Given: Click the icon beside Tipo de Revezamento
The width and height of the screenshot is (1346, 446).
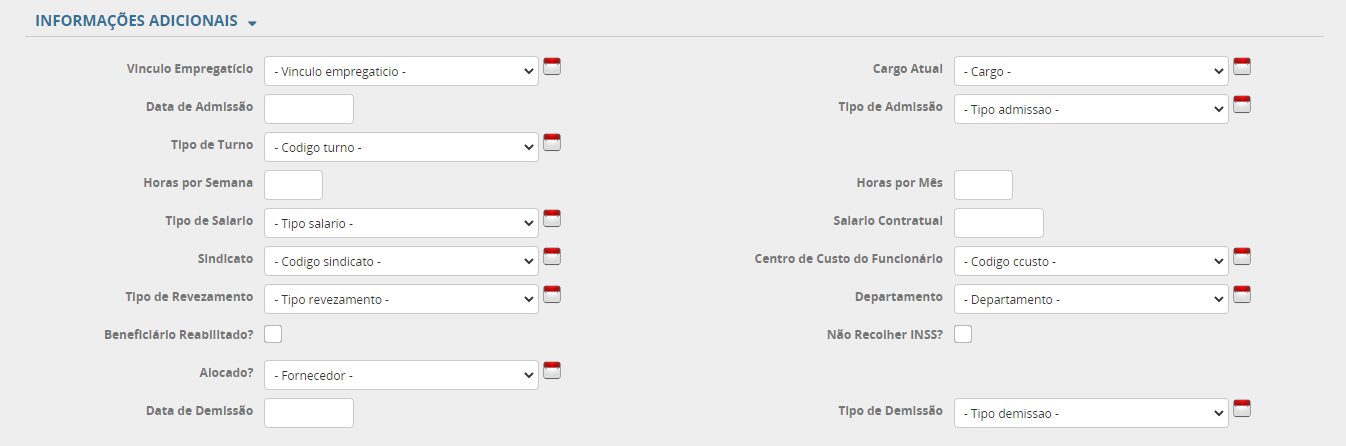Looking at the screenshot, I should 552,295.
